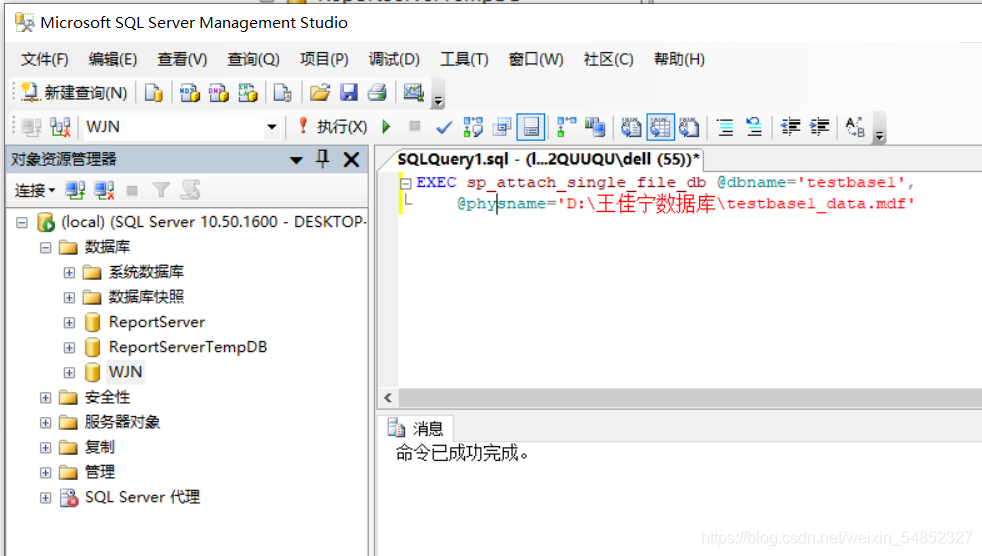The height and width of the screenshot is (556, 982).
Task: Click Specify Values for Template Parameters icon
Action: (x=855, y=127)
